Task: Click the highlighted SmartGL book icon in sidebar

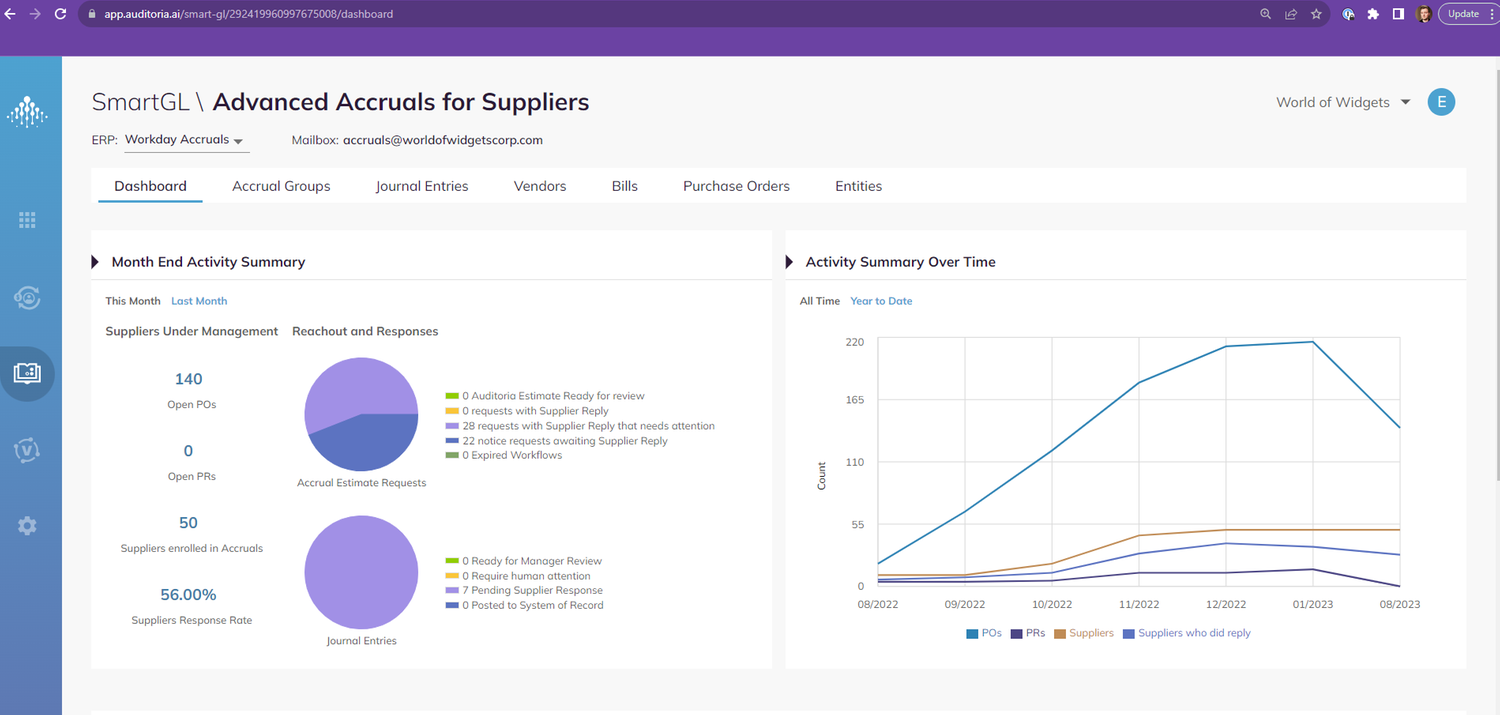Action: point(27,373)
